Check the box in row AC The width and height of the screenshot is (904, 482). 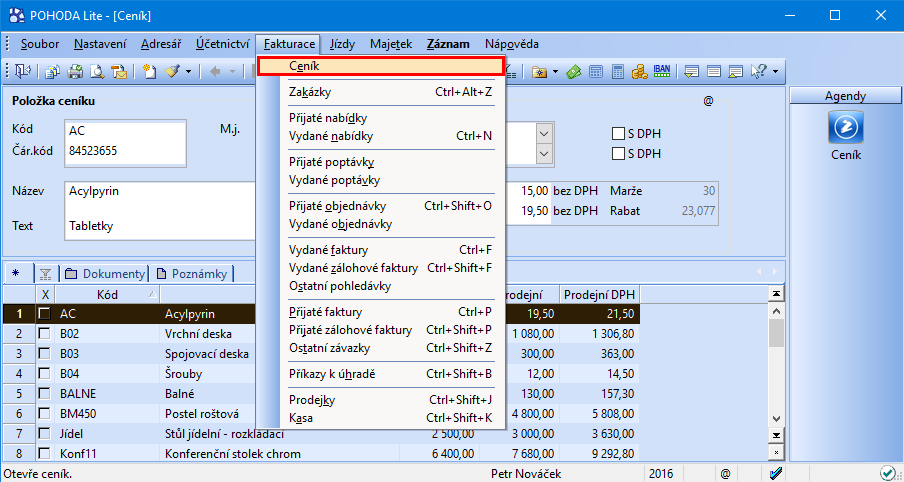44,314
